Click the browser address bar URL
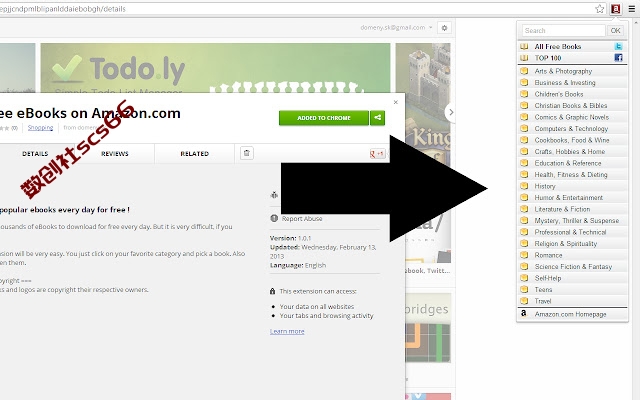 click(62, 9)
